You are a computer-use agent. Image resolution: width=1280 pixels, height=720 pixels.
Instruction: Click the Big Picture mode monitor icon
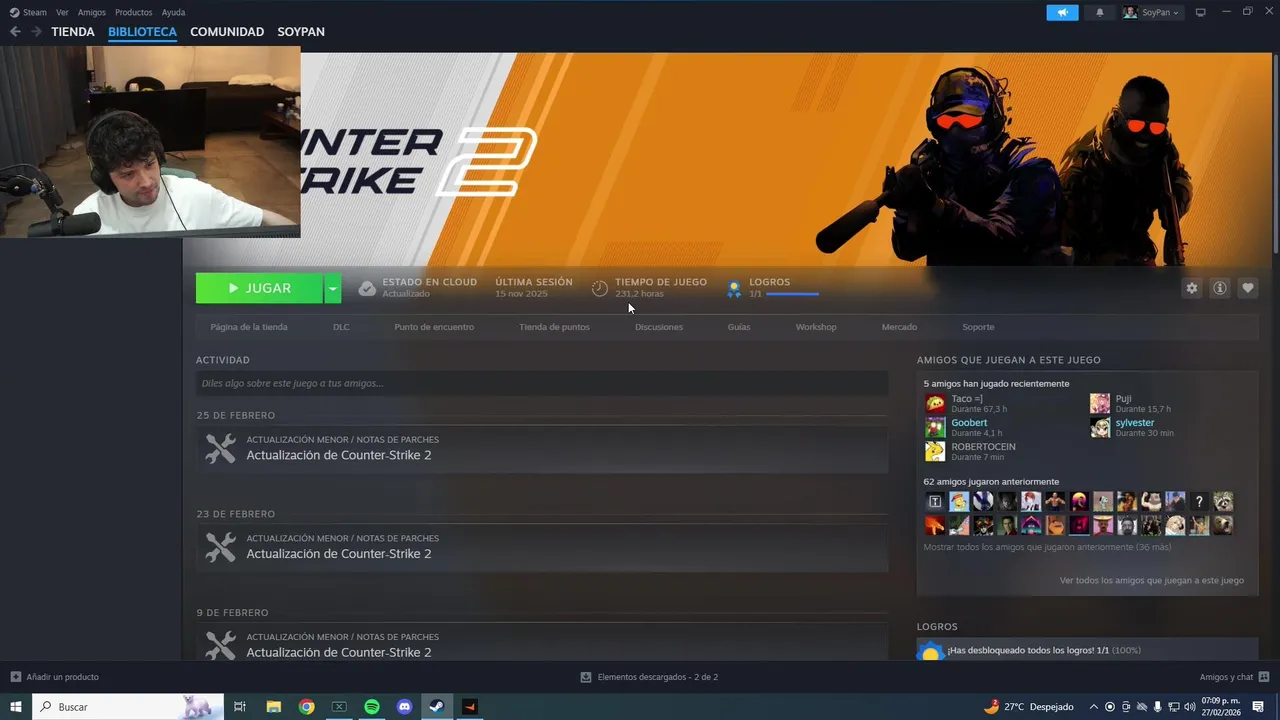point(1201,12)
